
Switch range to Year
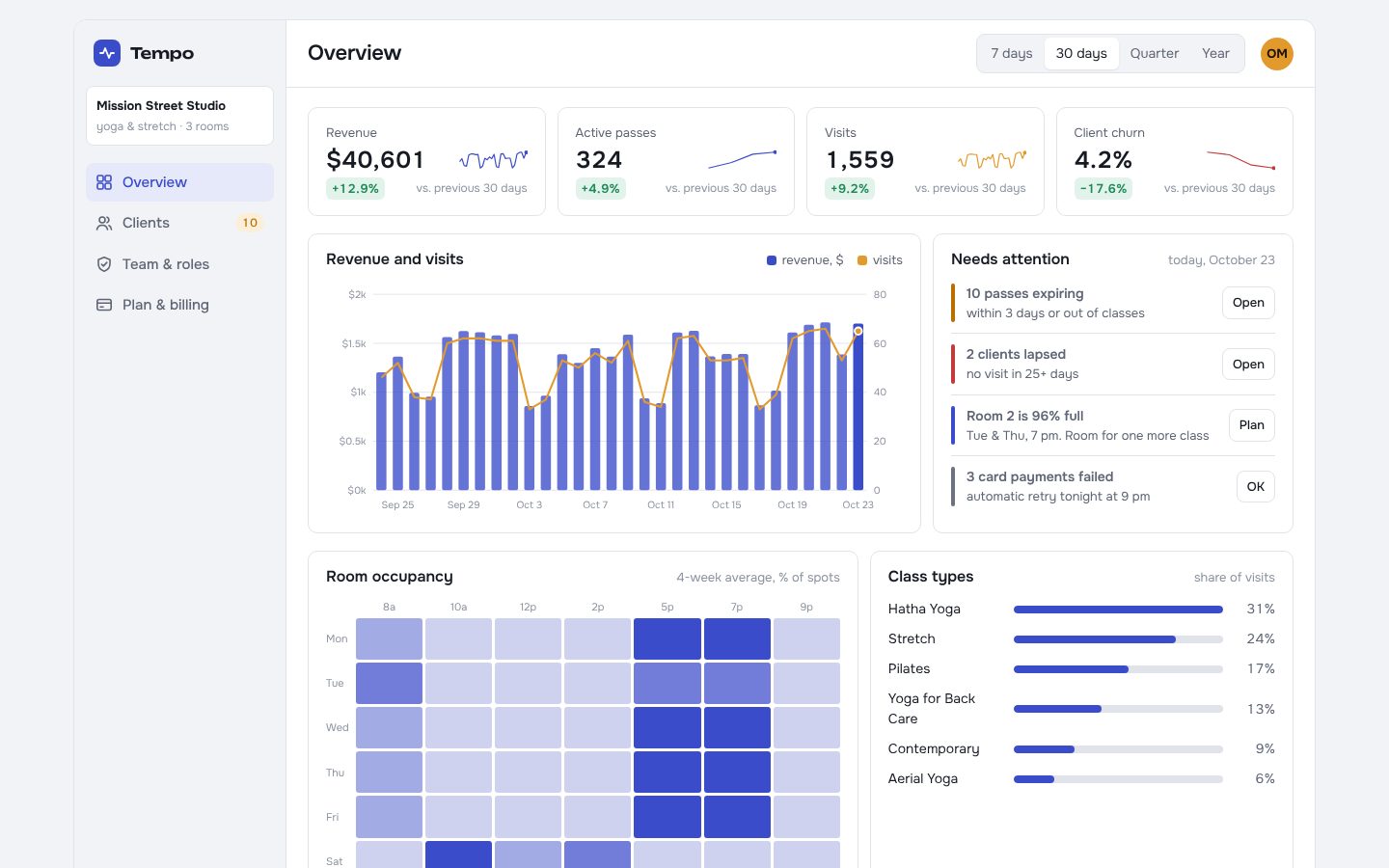(x=1215, y=54)
